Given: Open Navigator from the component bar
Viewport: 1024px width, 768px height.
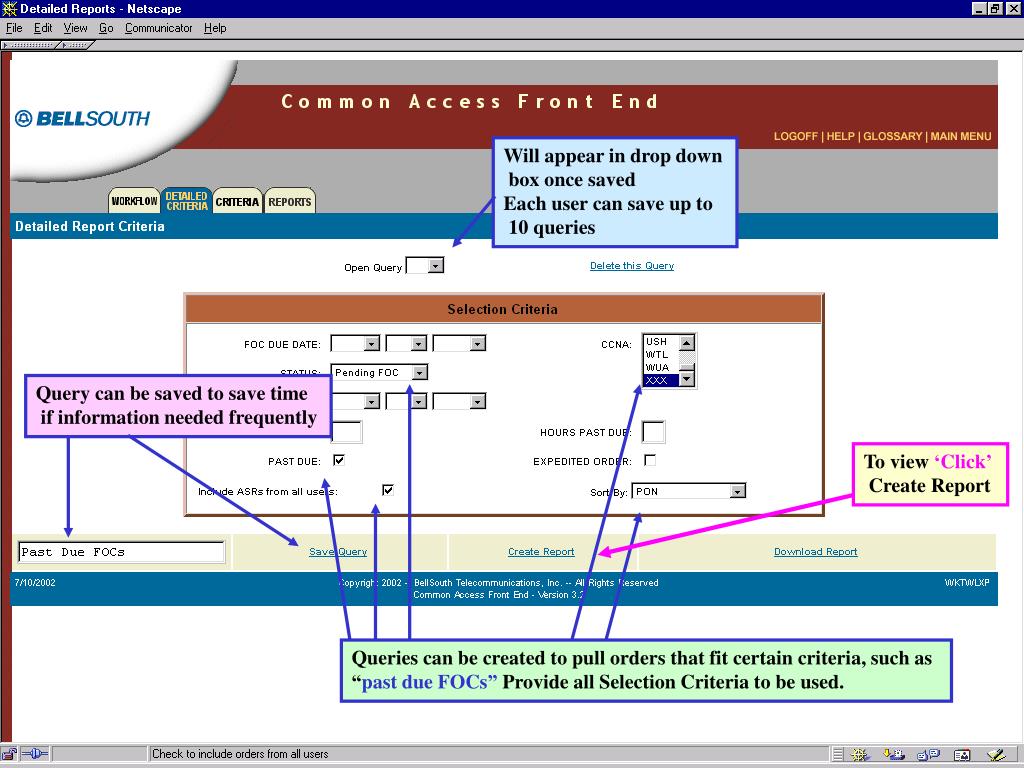Looking at the screenshot, I should [861, 755].
